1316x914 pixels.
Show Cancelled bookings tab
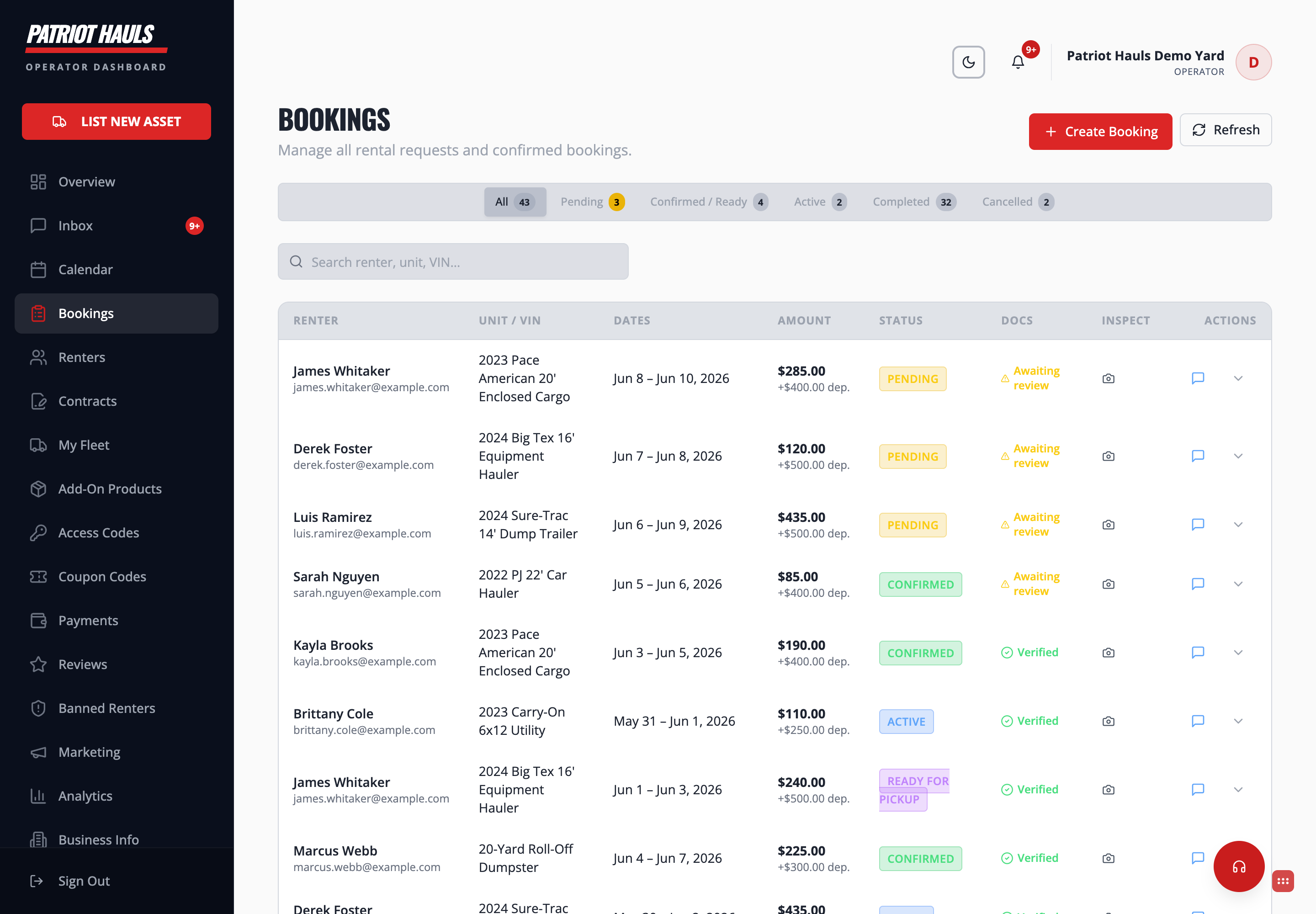[x=1018, y=202]
